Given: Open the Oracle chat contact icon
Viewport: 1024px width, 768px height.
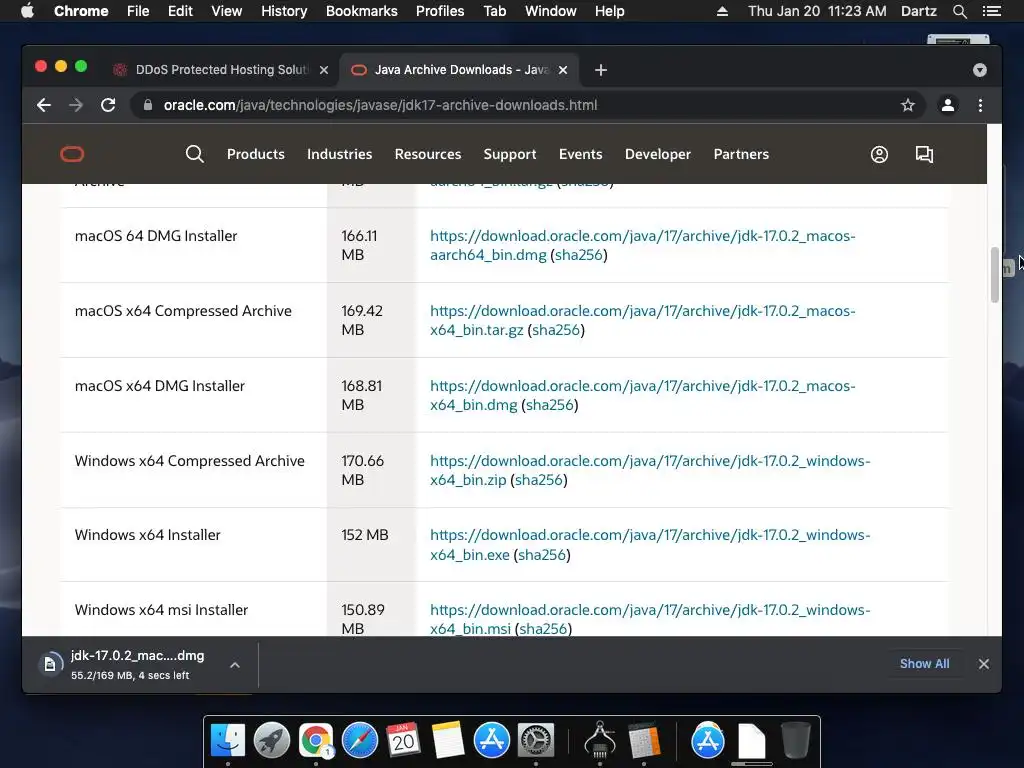Looking at the screenshot, I should (924, 154).
